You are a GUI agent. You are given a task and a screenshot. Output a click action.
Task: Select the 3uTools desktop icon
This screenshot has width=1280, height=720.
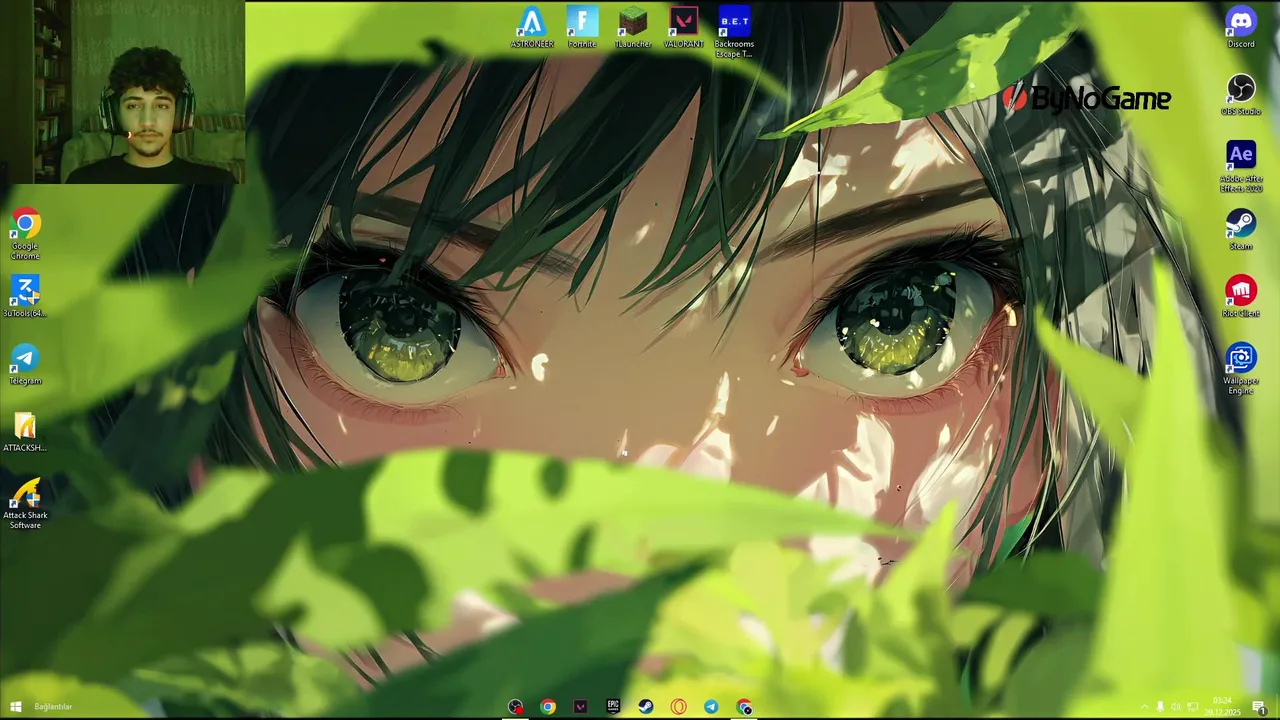[x=25, y=297]
